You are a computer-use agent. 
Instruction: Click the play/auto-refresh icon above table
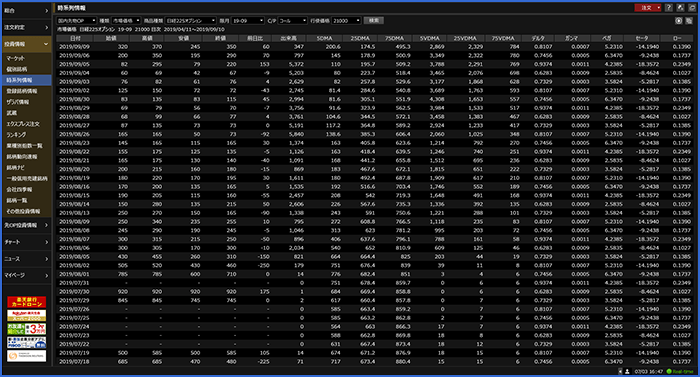(679, 21)
